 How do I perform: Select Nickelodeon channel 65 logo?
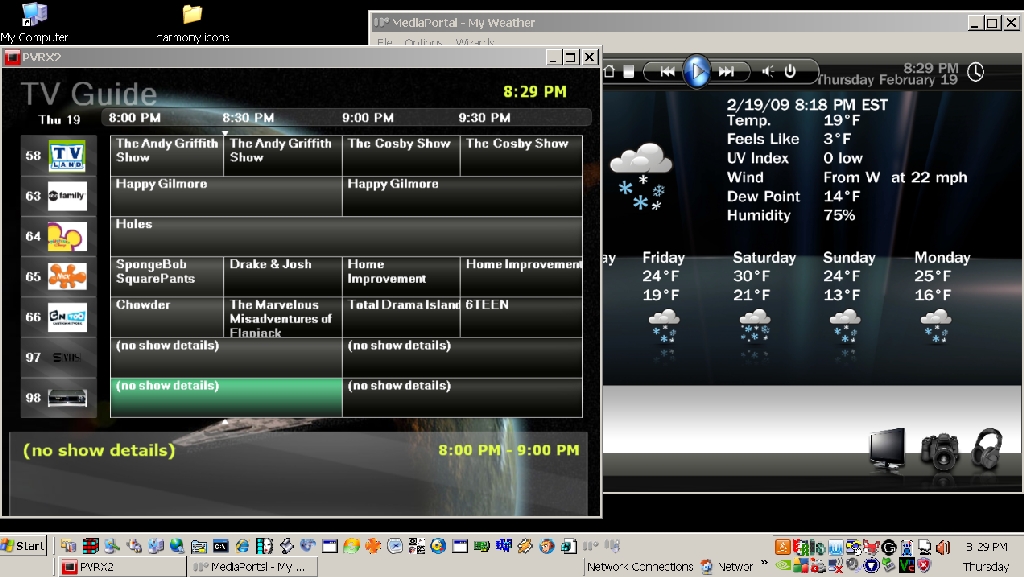[x=67, y=277]
